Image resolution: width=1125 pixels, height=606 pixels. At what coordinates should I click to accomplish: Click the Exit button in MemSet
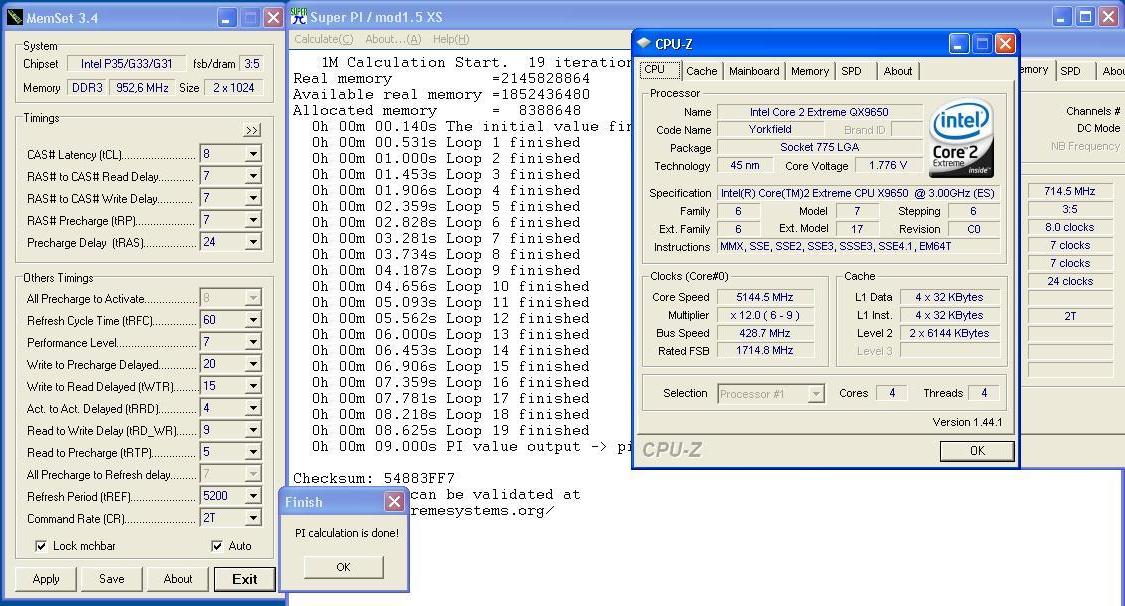[x=244, y=579]
